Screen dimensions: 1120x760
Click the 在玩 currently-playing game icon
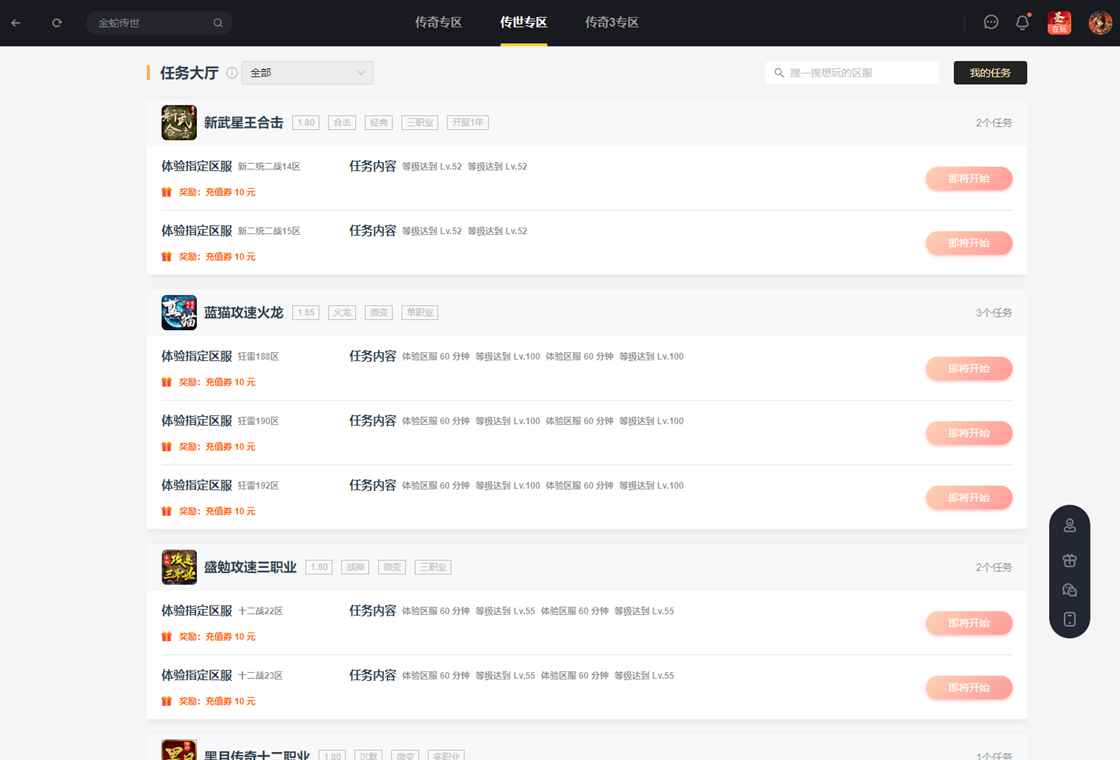(1059, 22)
